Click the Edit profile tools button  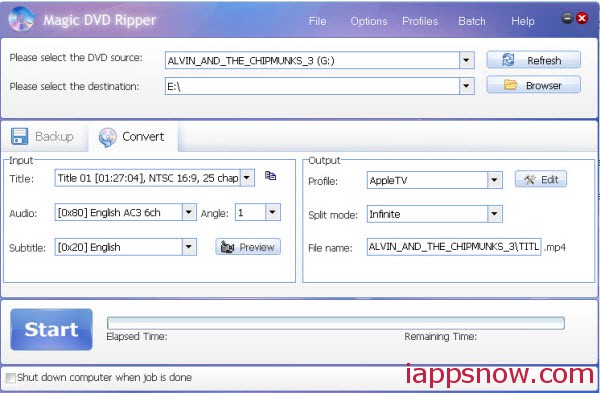541,179
